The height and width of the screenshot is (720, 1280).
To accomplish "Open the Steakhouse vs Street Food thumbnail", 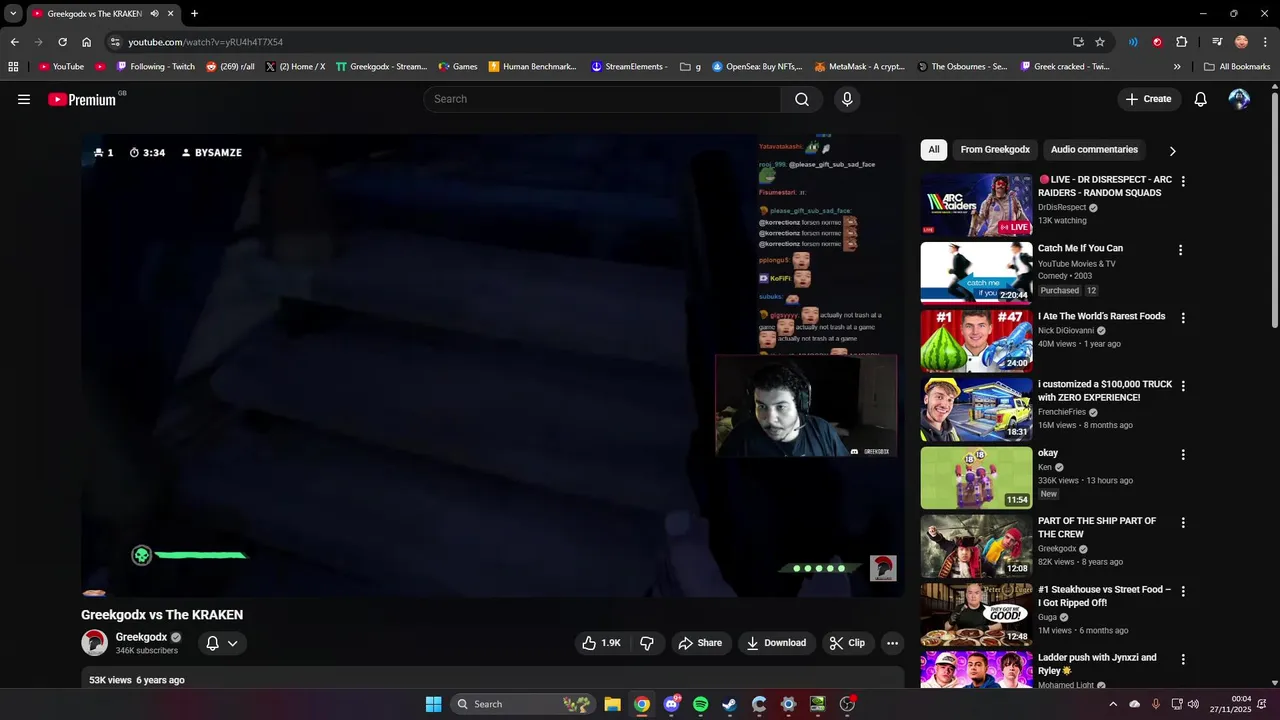I will click(976, 614).
